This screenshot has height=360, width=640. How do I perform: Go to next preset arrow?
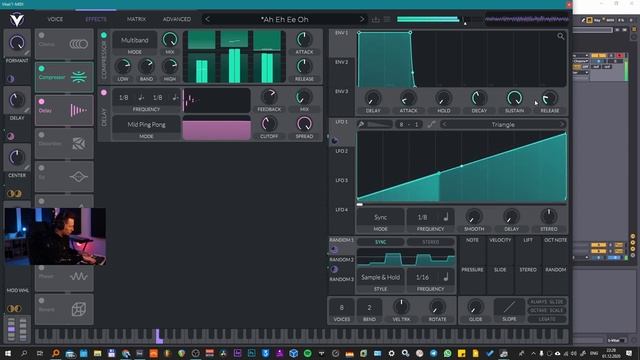361,19
